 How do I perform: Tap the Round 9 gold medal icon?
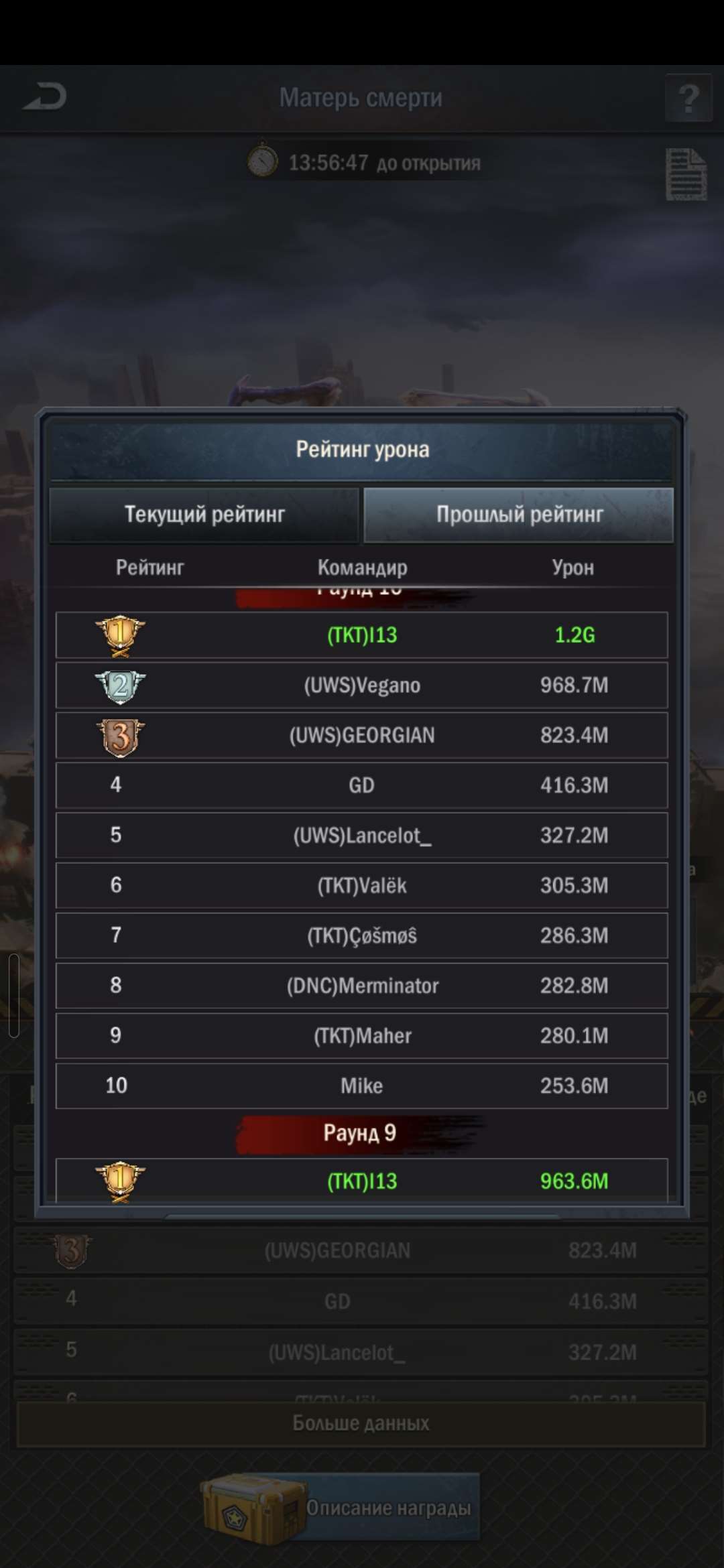click(120, 1181)
